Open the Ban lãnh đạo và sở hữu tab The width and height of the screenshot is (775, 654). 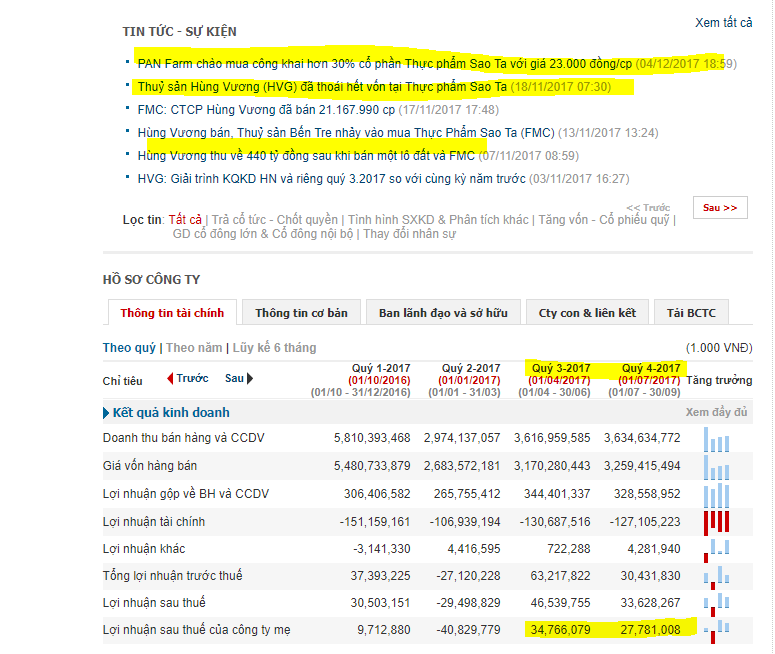point(443,313)
